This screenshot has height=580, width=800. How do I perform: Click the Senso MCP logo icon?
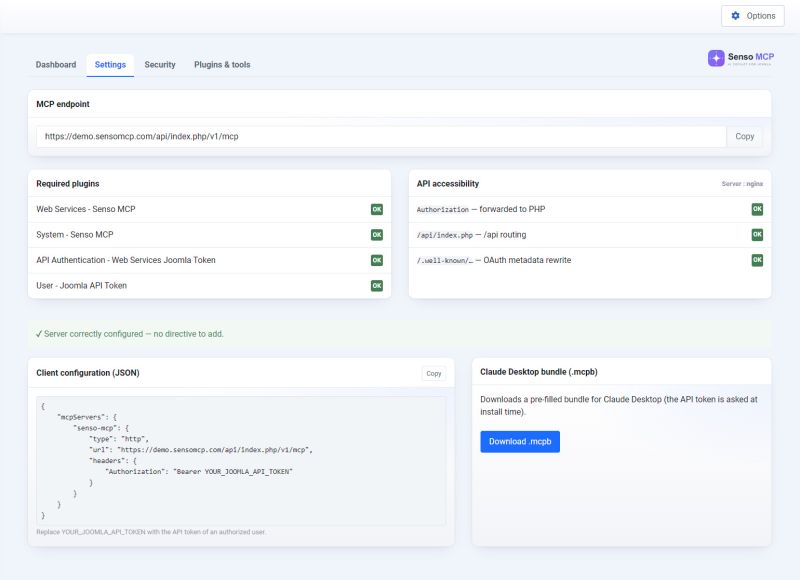coord(716,58)
